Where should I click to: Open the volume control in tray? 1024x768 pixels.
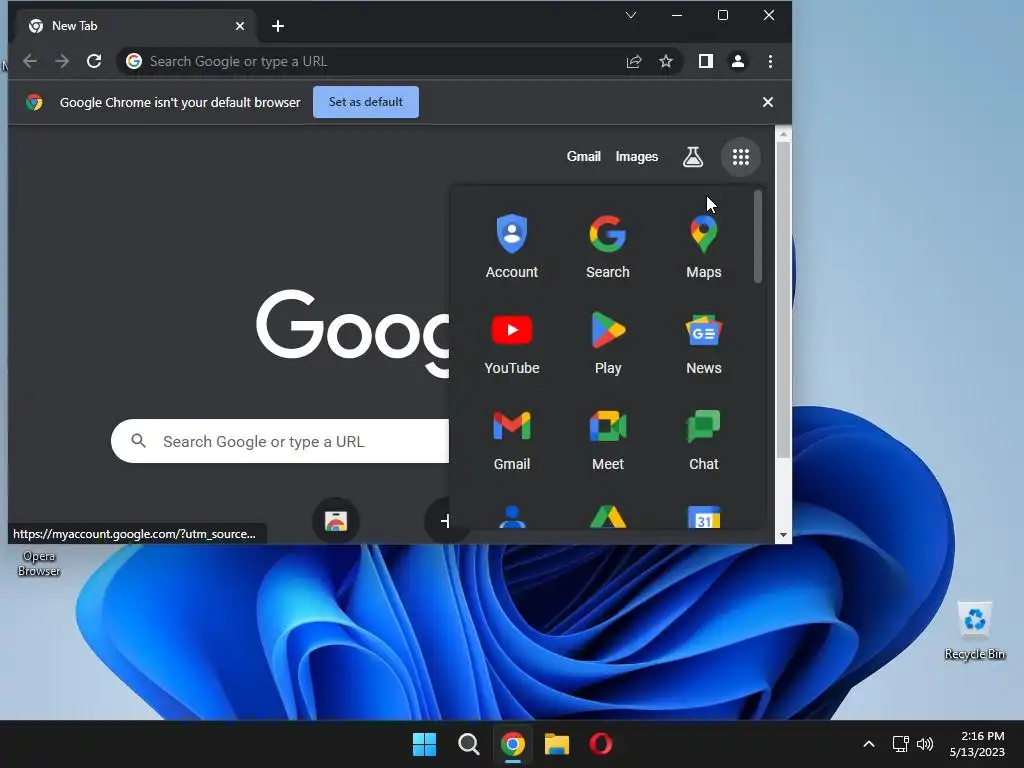coord(925,744)
